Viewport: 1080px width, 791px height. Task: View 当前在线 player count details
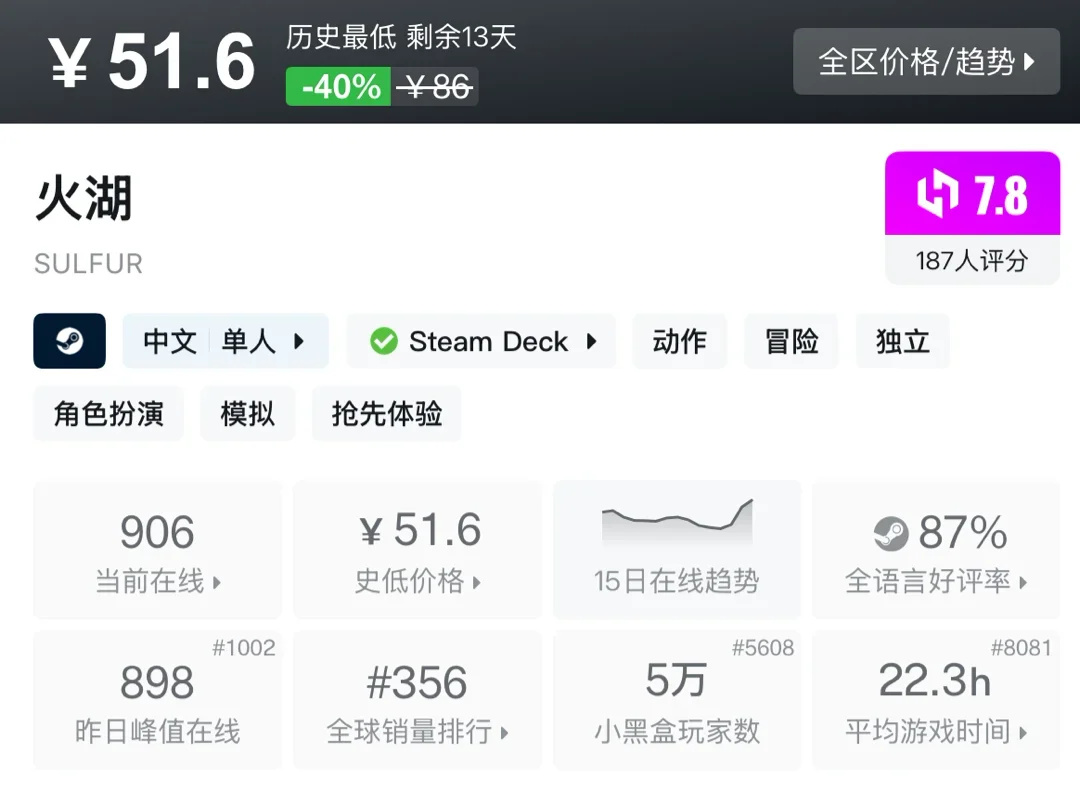[157, 549]
